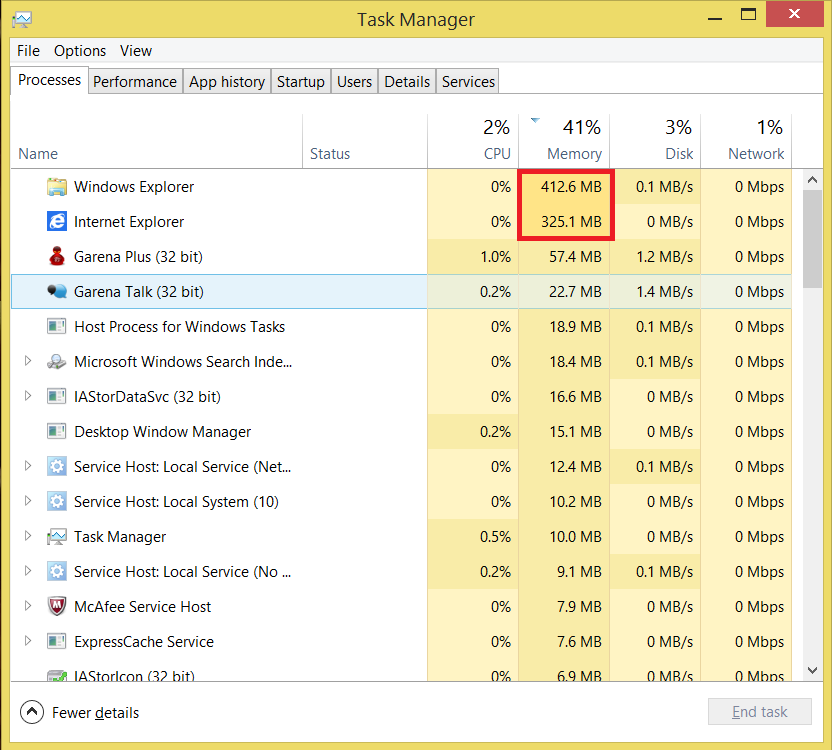Open the Options menu
Image resolution: width=832 pixels, height=750 pixels.
pyautogui.click(x=80, y=51)
